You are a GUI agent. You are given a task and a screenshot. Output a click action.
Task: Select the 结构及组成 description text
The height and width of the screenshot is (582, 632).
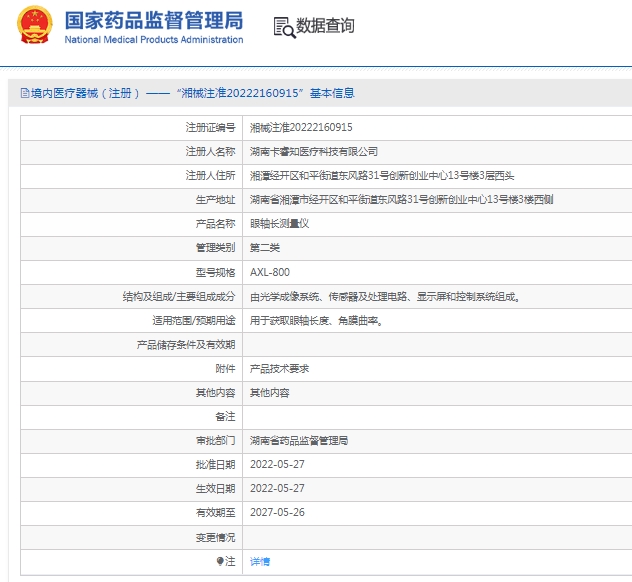385,297
